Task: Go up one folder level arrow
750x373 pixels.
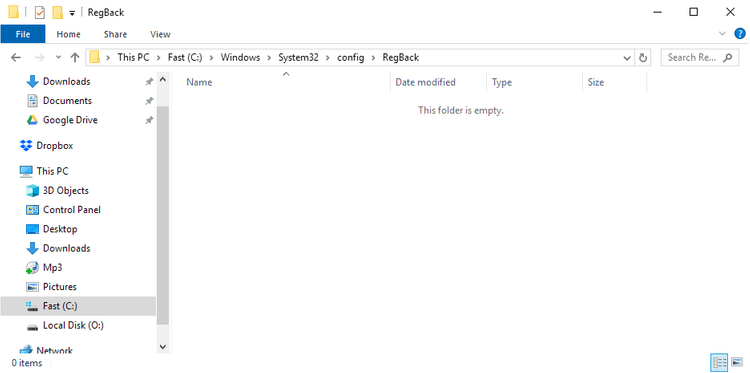Action: [75, 57]
